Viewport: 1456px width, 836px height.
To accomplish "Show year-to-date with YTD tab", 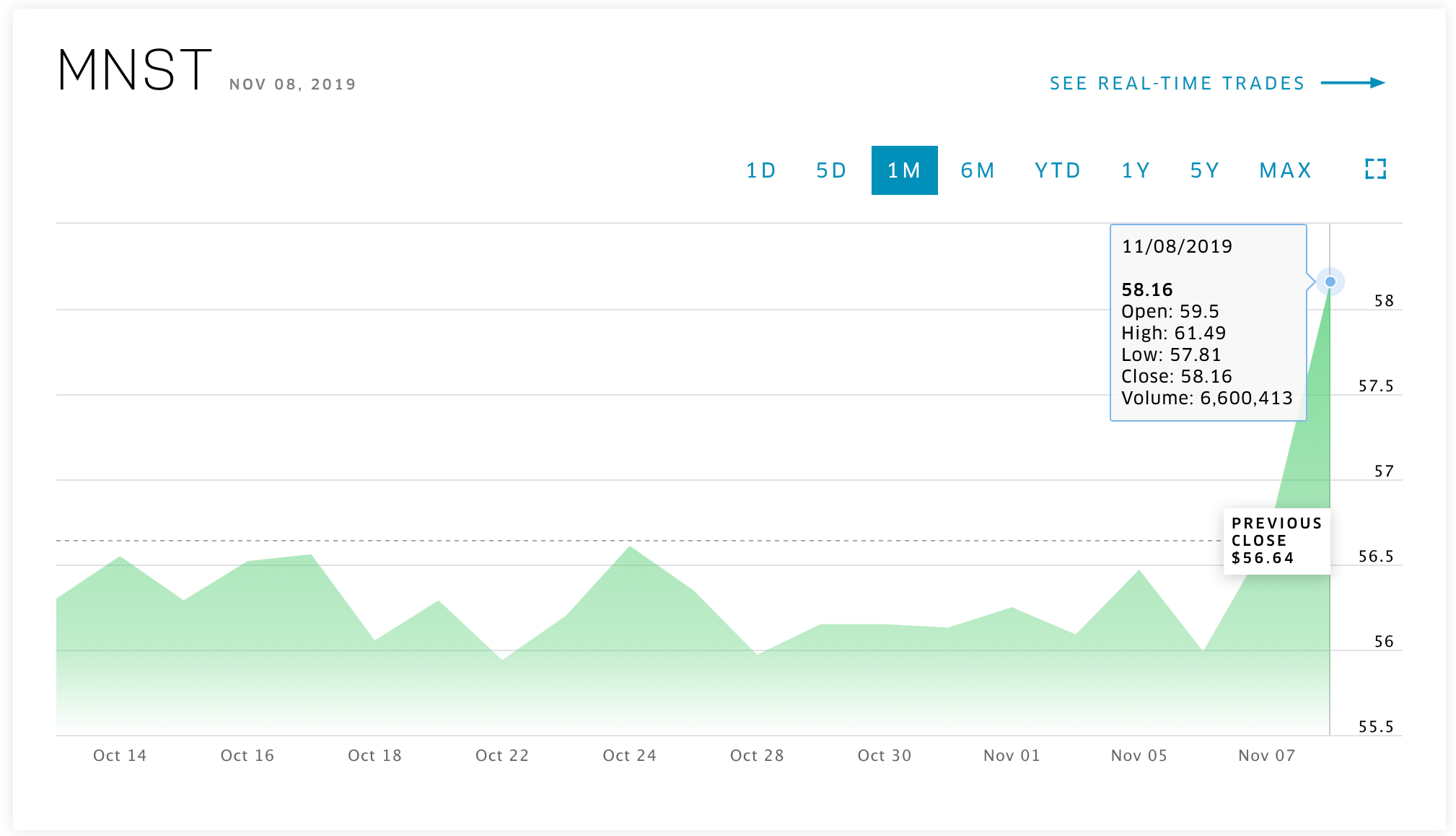I will (x=1058, y=170).
